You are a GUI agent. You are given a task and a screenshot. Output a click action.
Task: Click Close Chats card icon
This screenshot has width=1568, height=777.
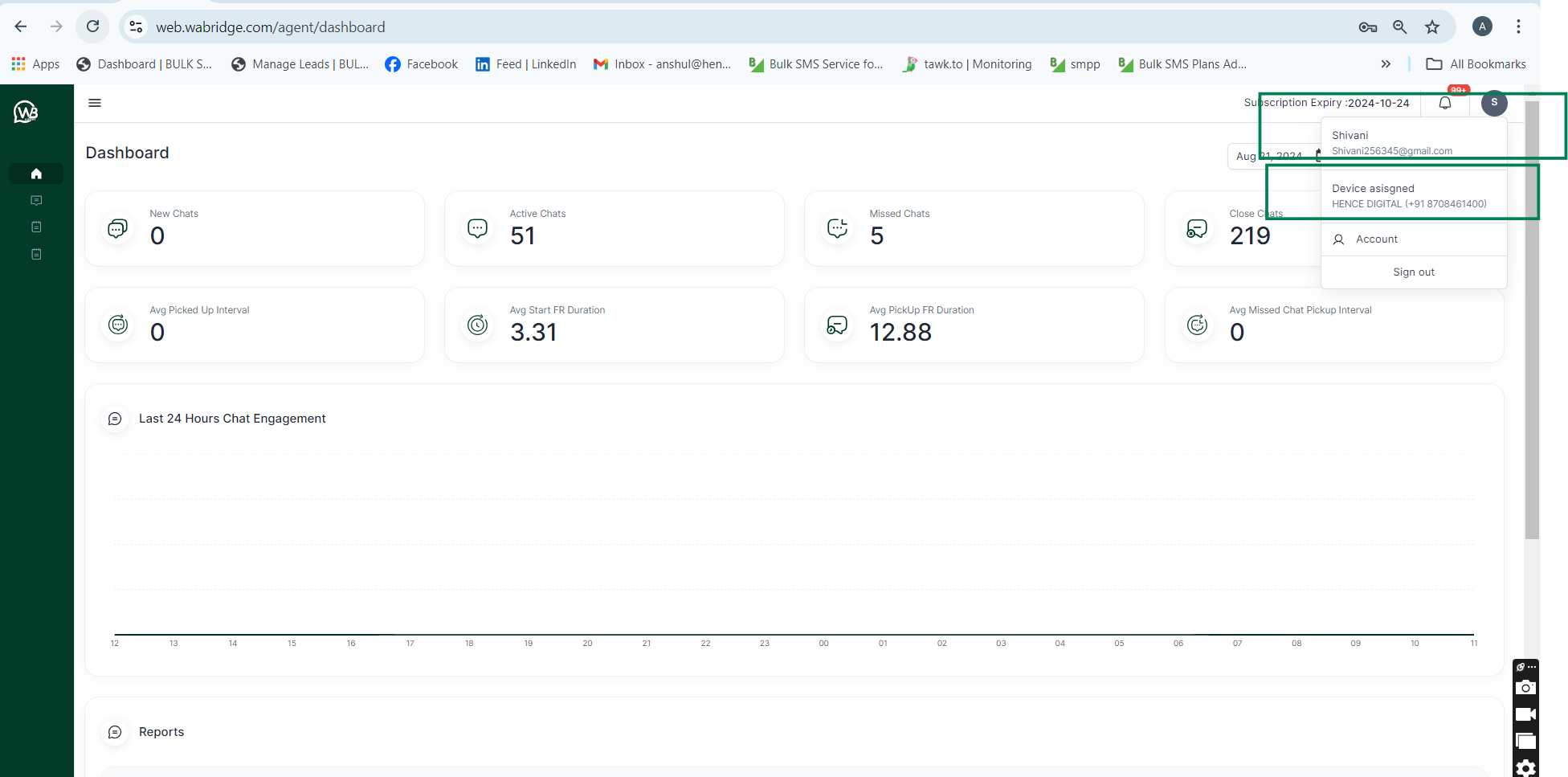[1197, 229]
